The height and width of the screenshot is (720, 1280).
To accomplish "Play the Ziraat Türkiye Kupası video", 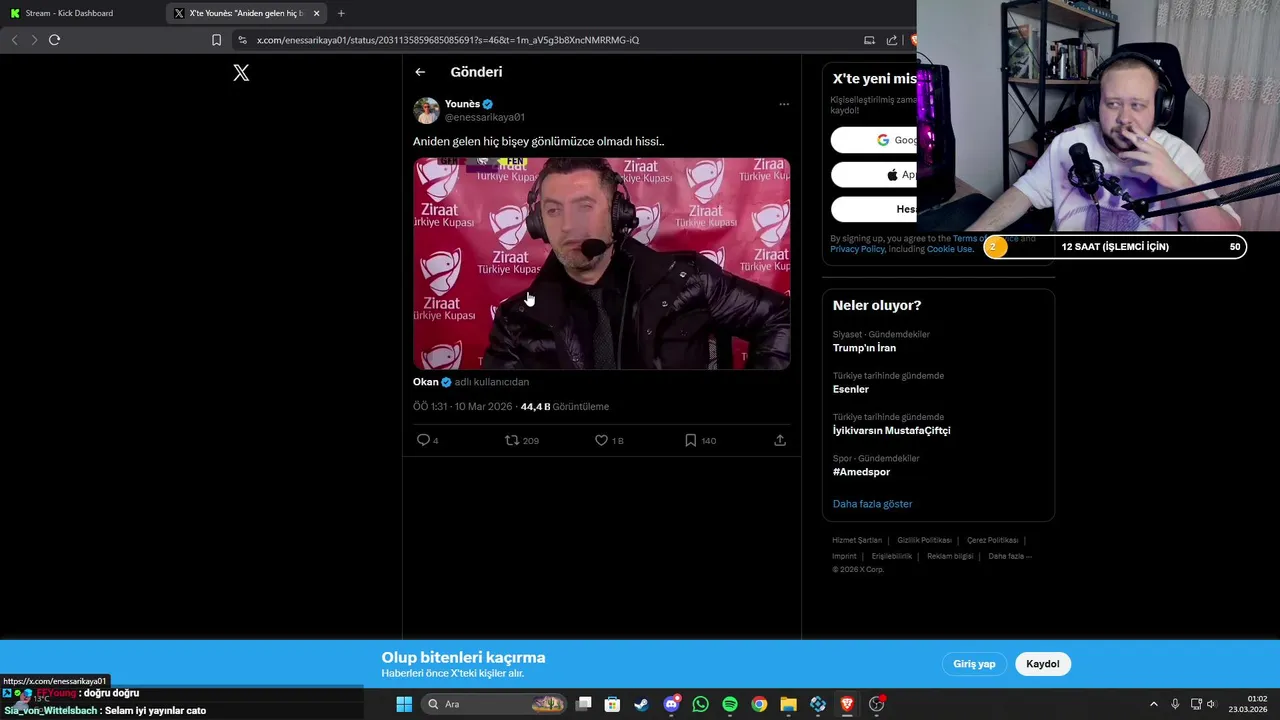I will click(601, 263).
